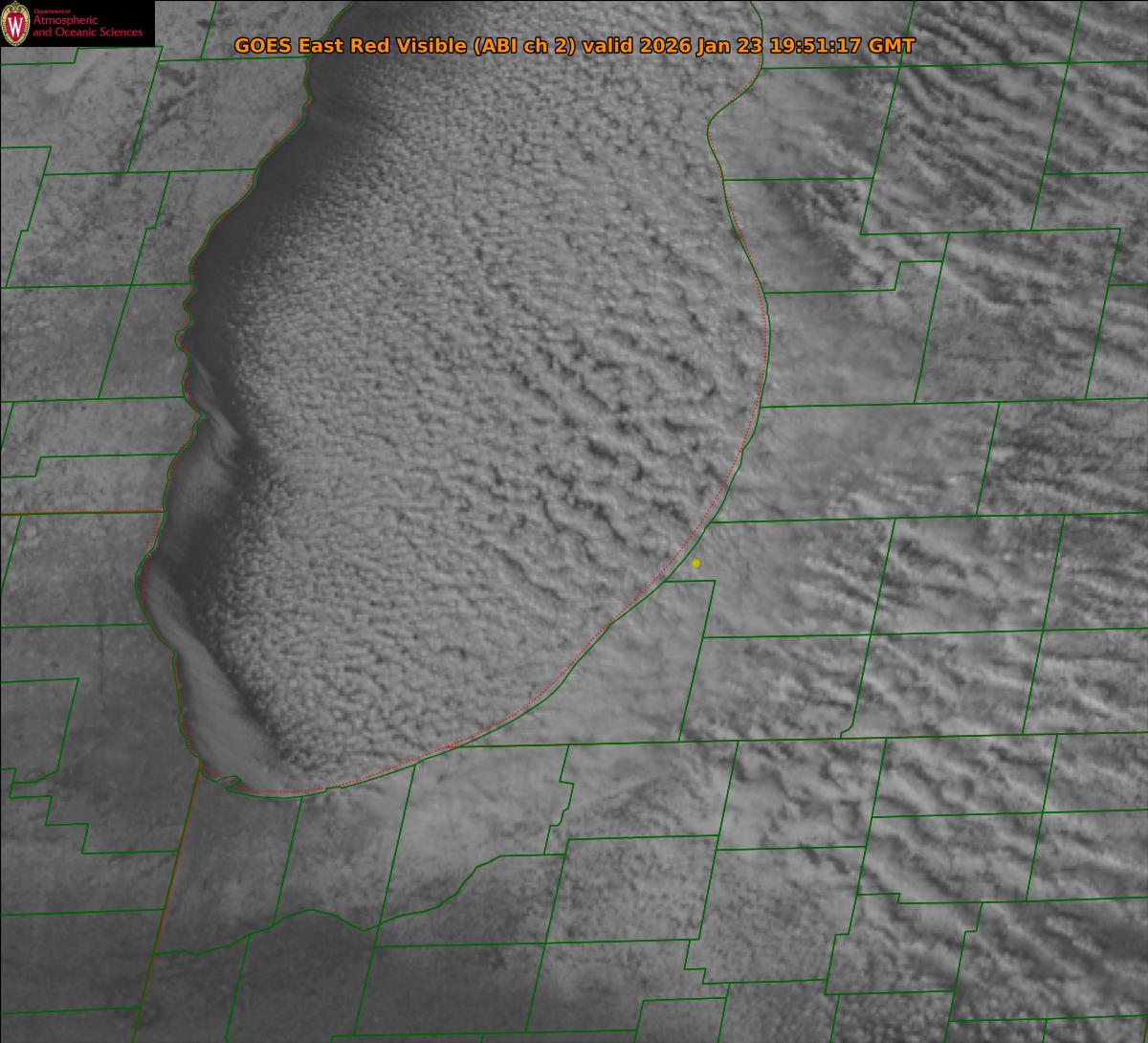Click the orange state border line south of lake
The width and height of the screenshot is (1148, 1043).
pyautogui.click(x=177, y=861)
